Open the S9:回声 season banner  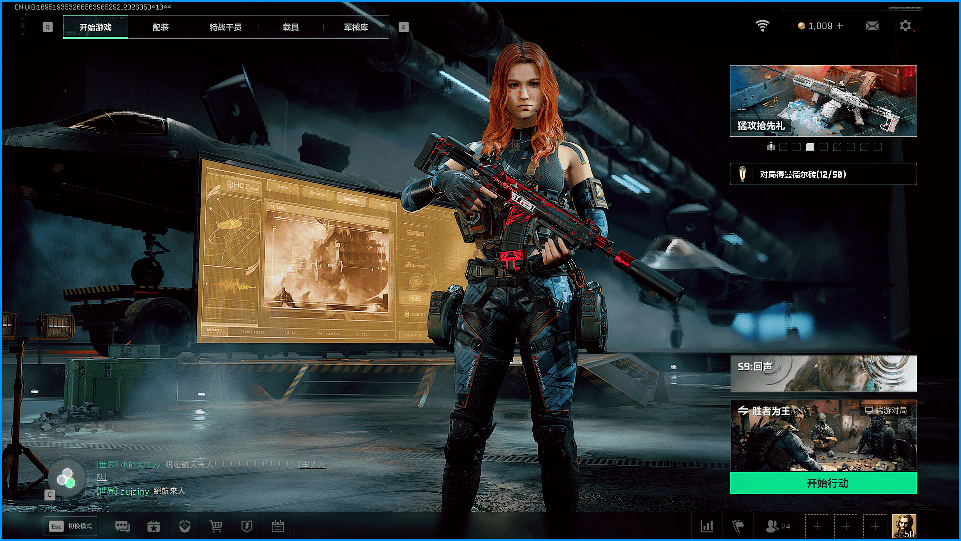(x=823, y=373)
